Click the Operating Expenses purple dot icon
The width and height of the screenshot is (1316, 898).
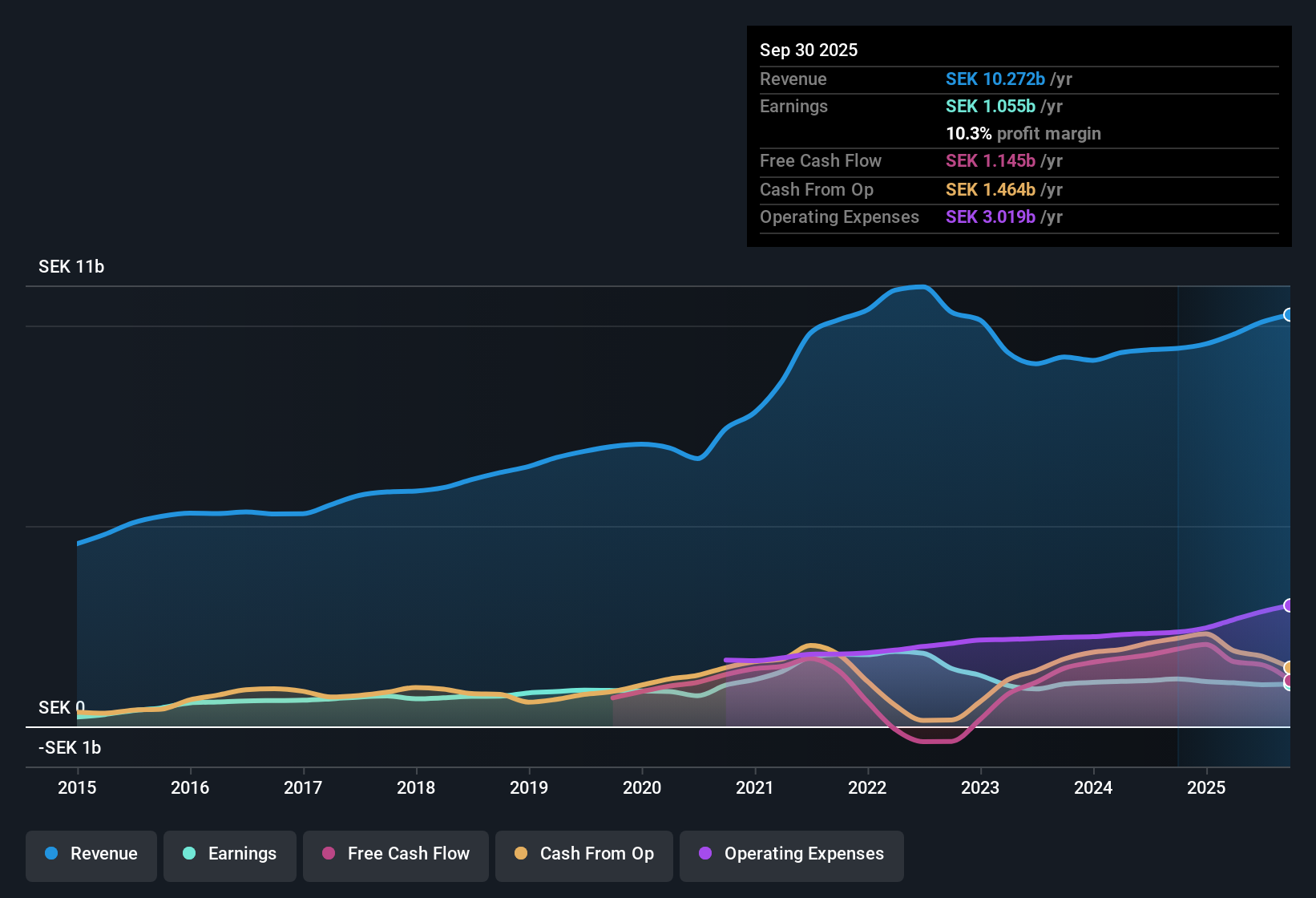point(705,854)
